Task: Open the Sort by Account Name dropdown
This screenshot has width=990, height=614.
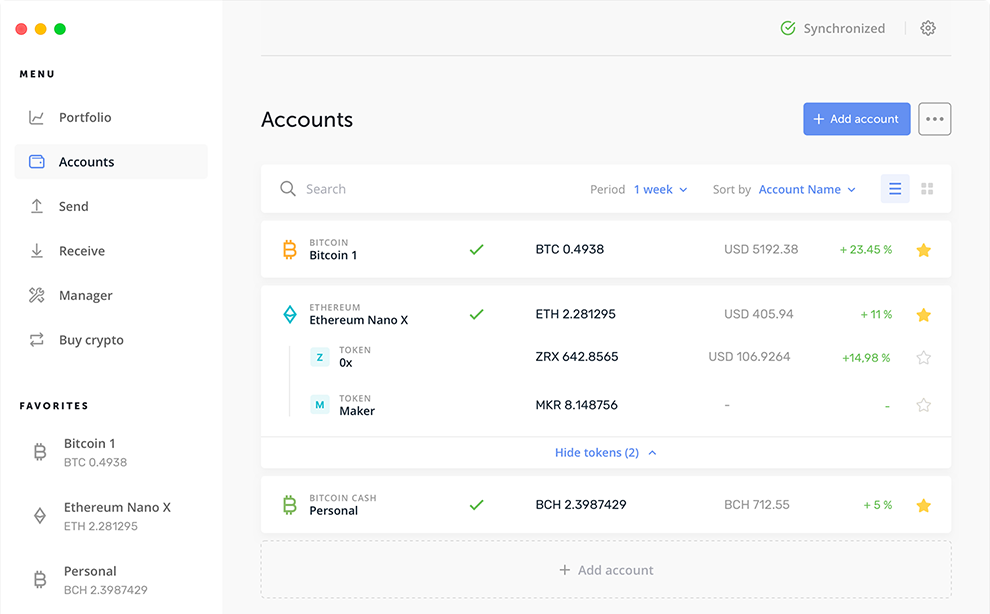Action: click(x=807, y=190)
